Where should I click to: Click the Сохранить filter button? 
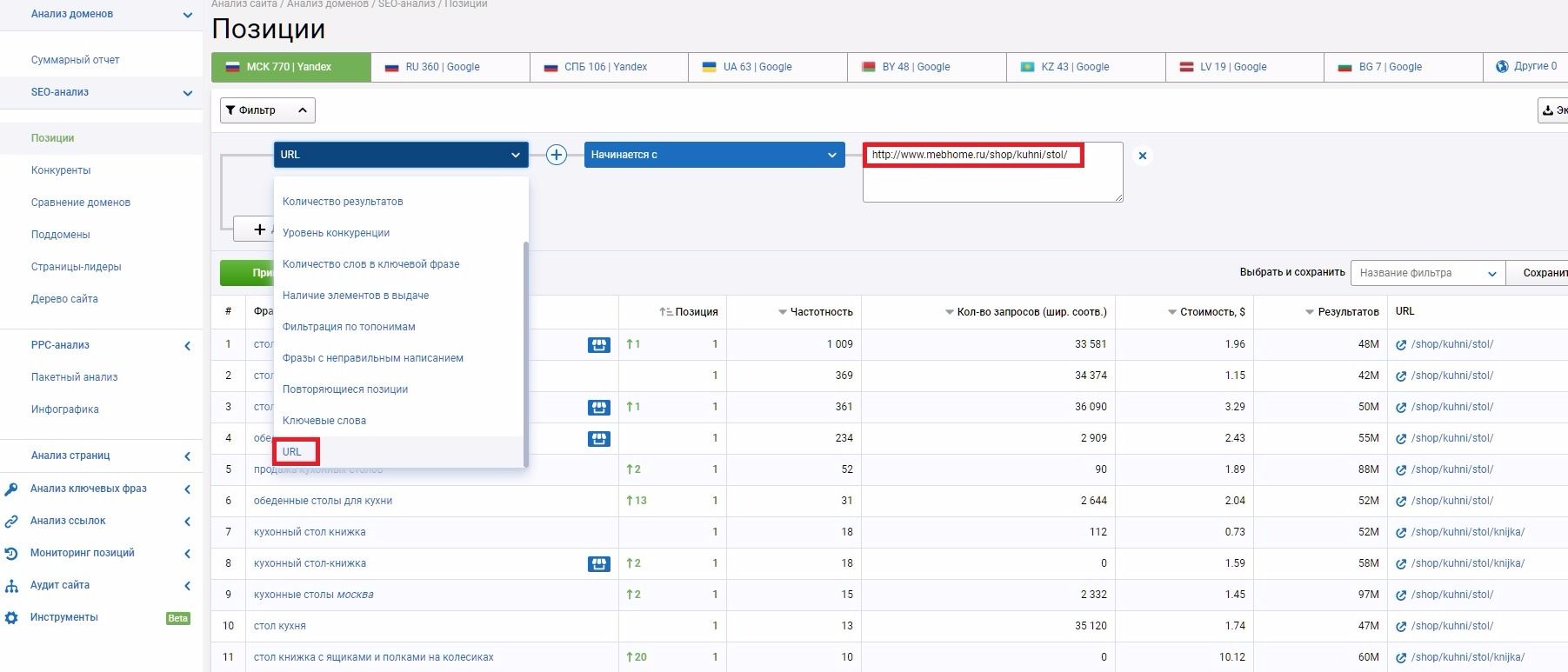point(1538,273)
